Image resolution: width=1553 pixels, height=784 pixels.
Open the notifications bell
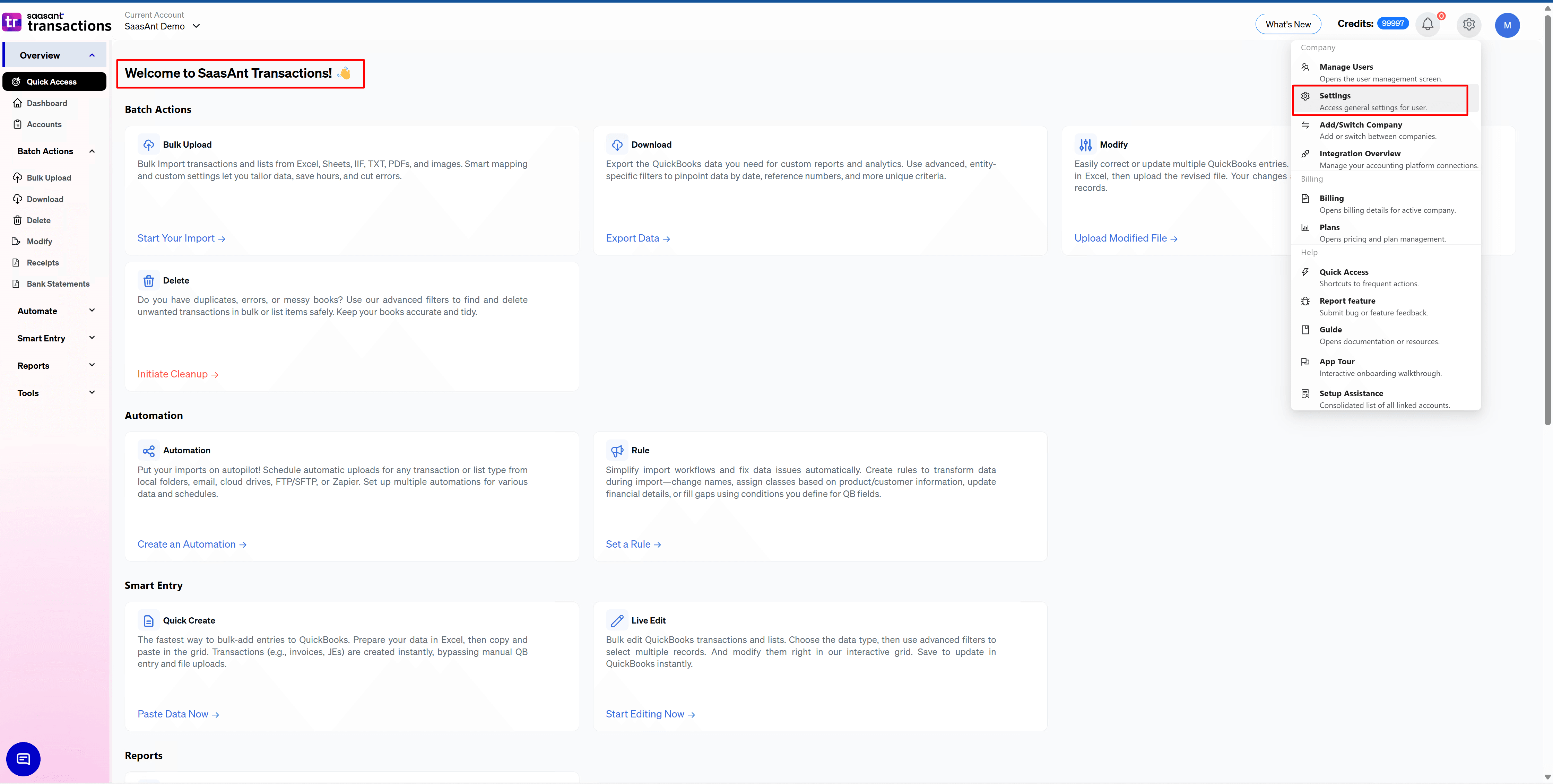1427,25
